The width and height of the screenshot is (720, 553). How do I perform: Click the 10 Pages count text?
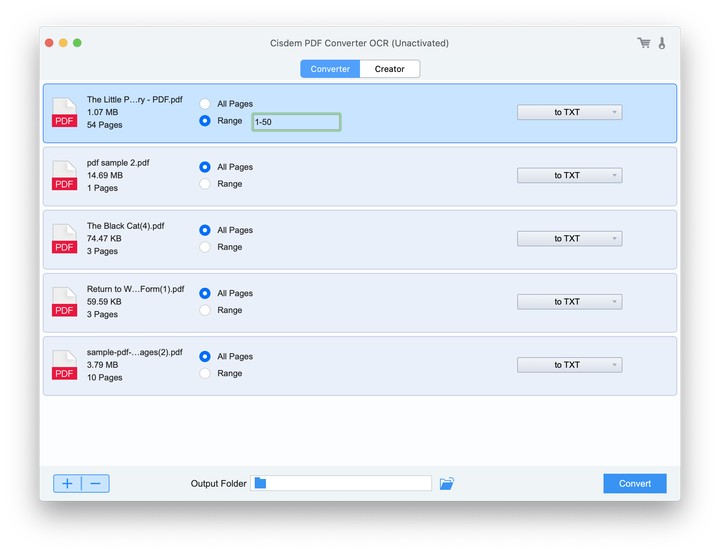[x=105, y=378]
